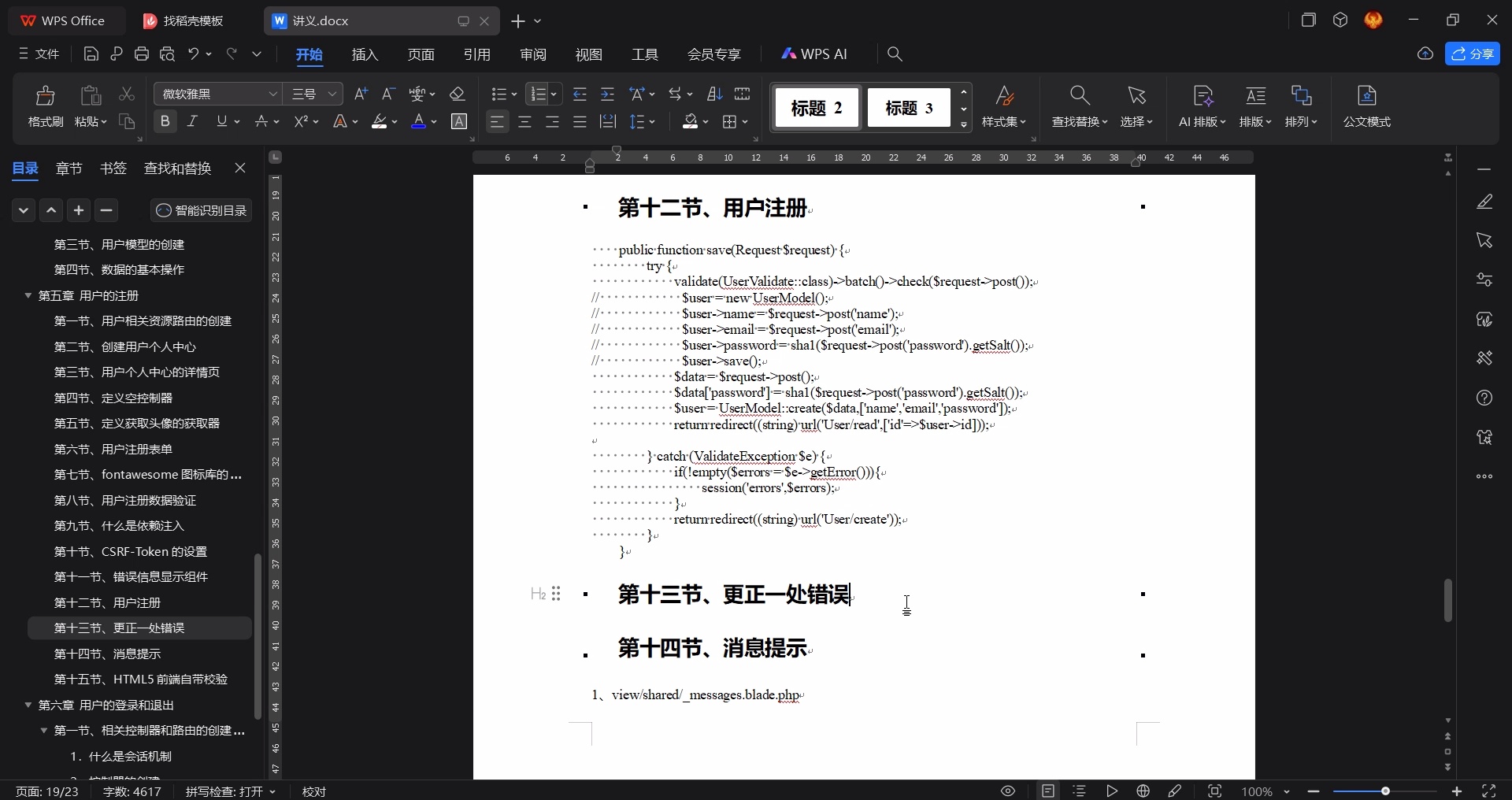Enter full screen from the status bar icon
This screenshot has width=1512, height=800.
pyautogui.click(x=1490, y=791)
